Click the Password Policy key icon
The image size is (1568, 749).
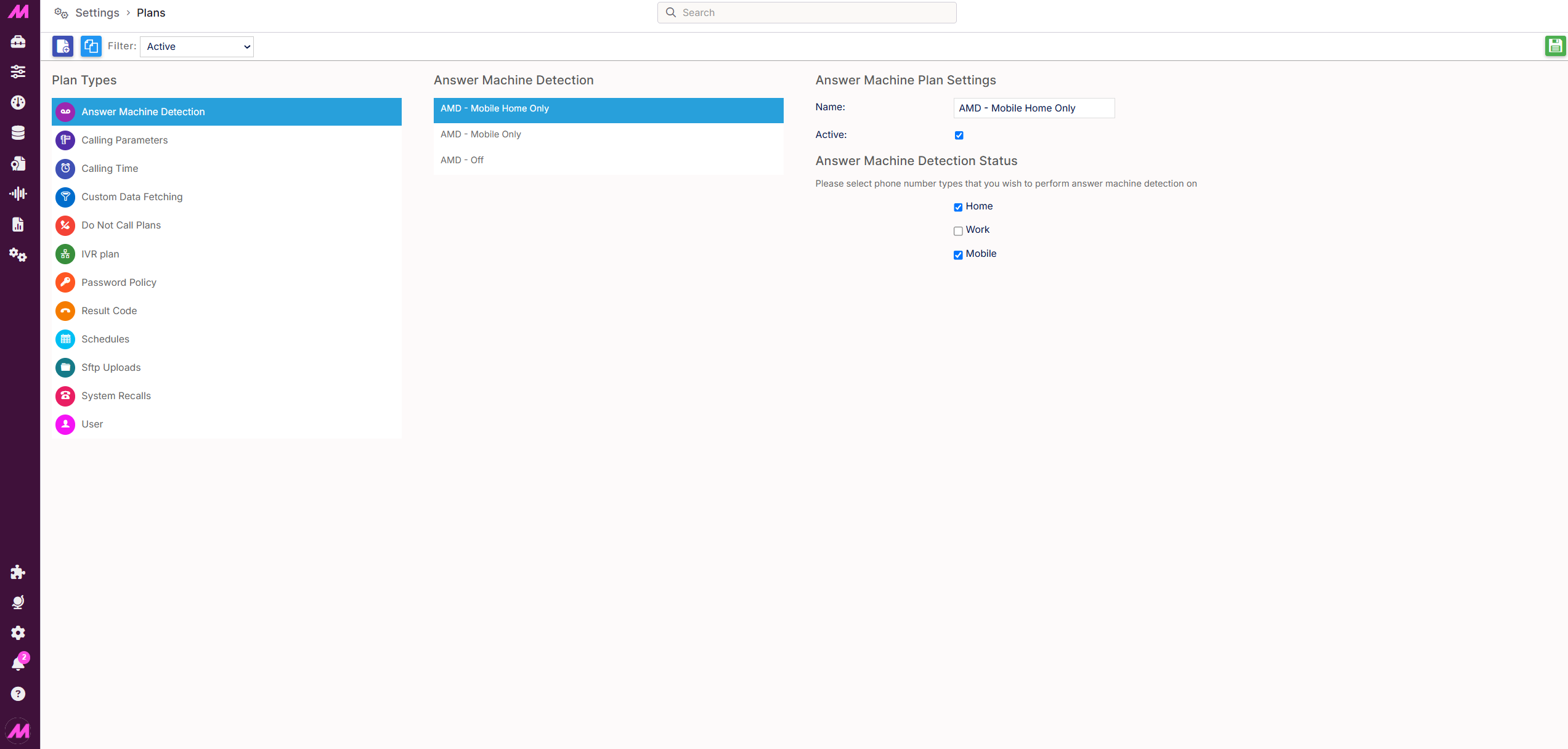[65, 283]
